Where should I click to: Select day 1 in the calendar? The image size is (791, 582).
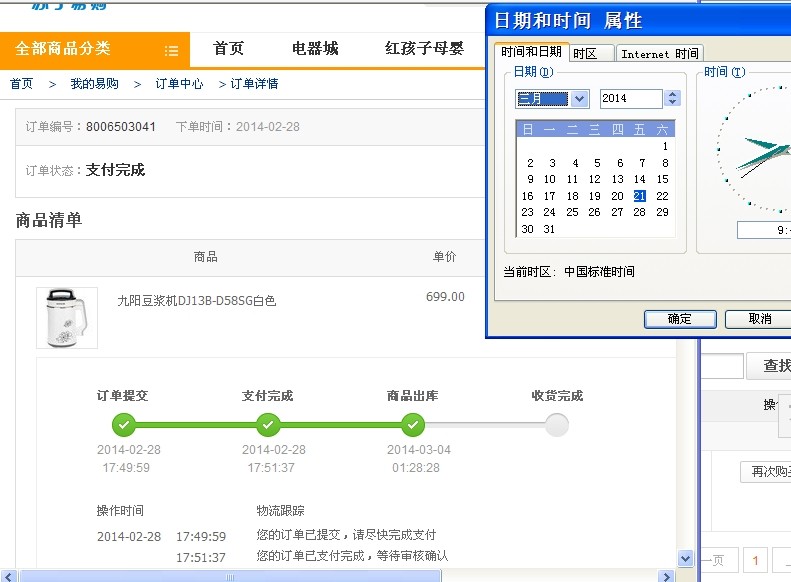[665, 146]
